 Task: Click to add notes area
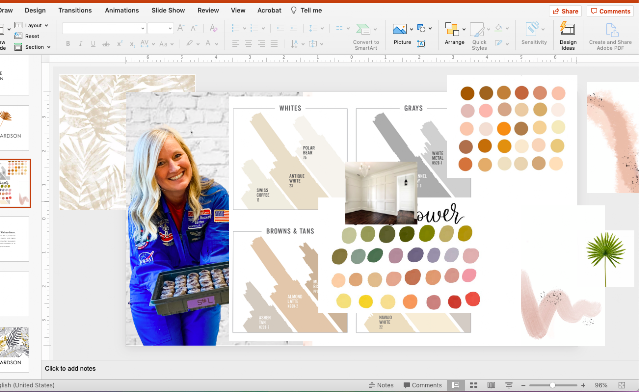(70, 368)
